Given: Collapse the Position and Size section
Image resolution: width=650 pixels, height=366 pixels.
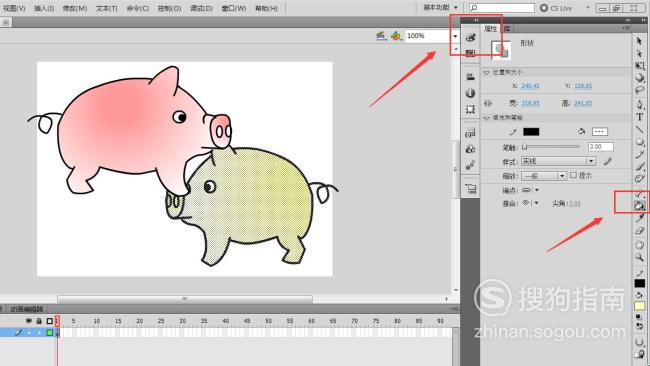Looking at the screenshot, I should point(487,73).
